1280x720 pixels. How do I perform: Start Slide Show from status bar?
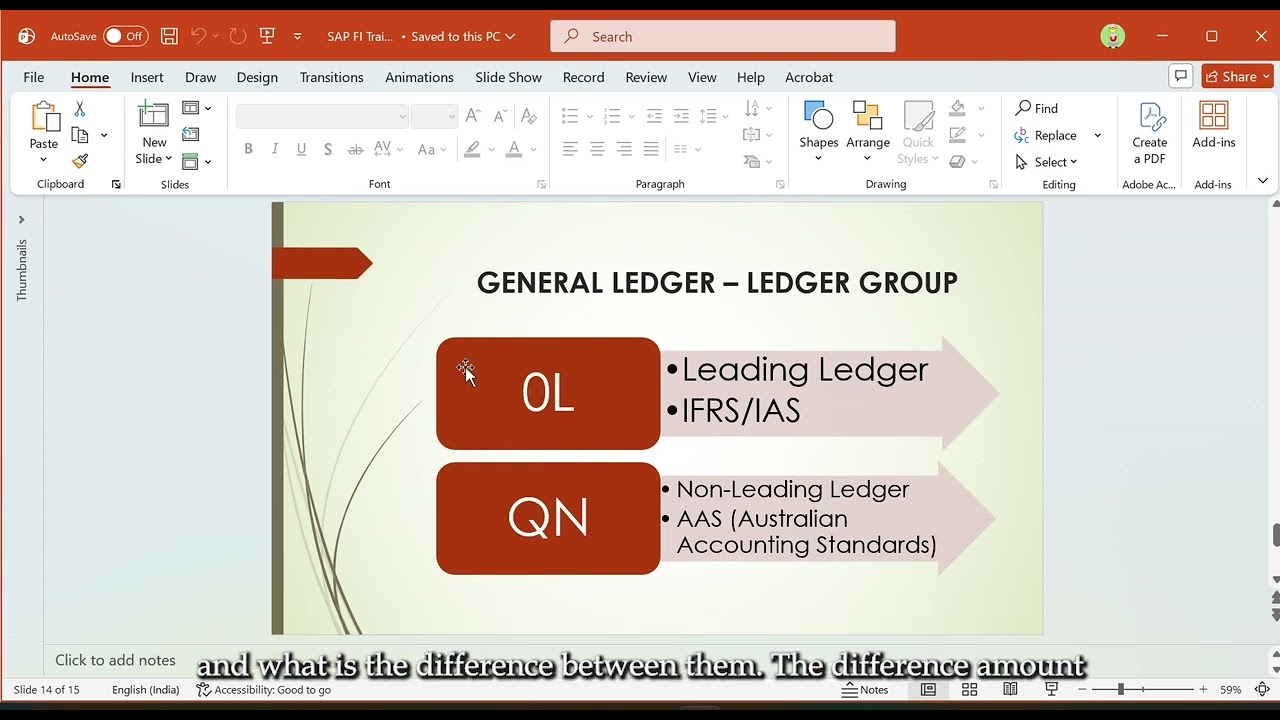pos(1051,689)
